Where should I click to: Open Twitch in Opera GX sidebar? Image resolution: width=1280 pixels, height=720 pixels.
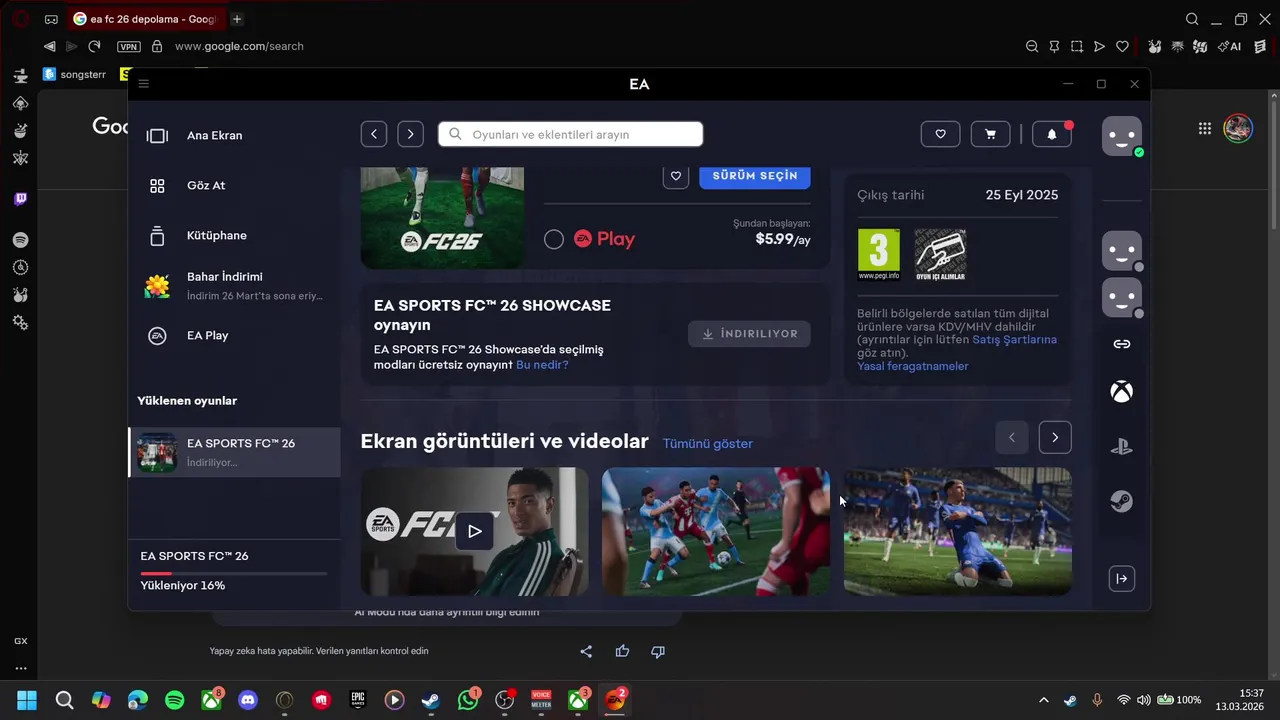tap(20, 199)
